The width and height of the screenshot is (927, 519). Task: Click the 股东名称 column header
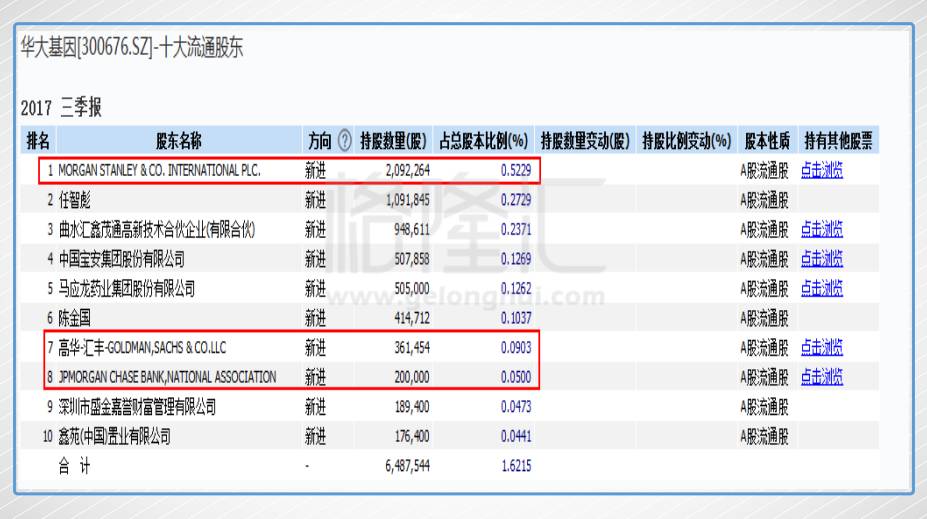(x=171, y=142)
